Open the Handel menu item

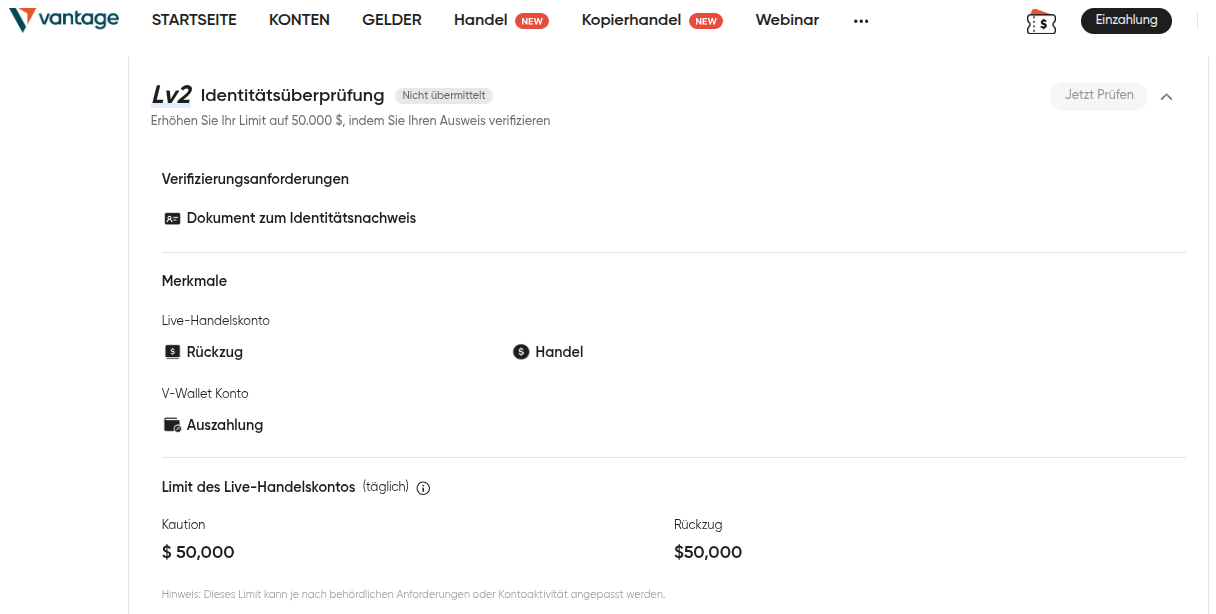(480, 19)
